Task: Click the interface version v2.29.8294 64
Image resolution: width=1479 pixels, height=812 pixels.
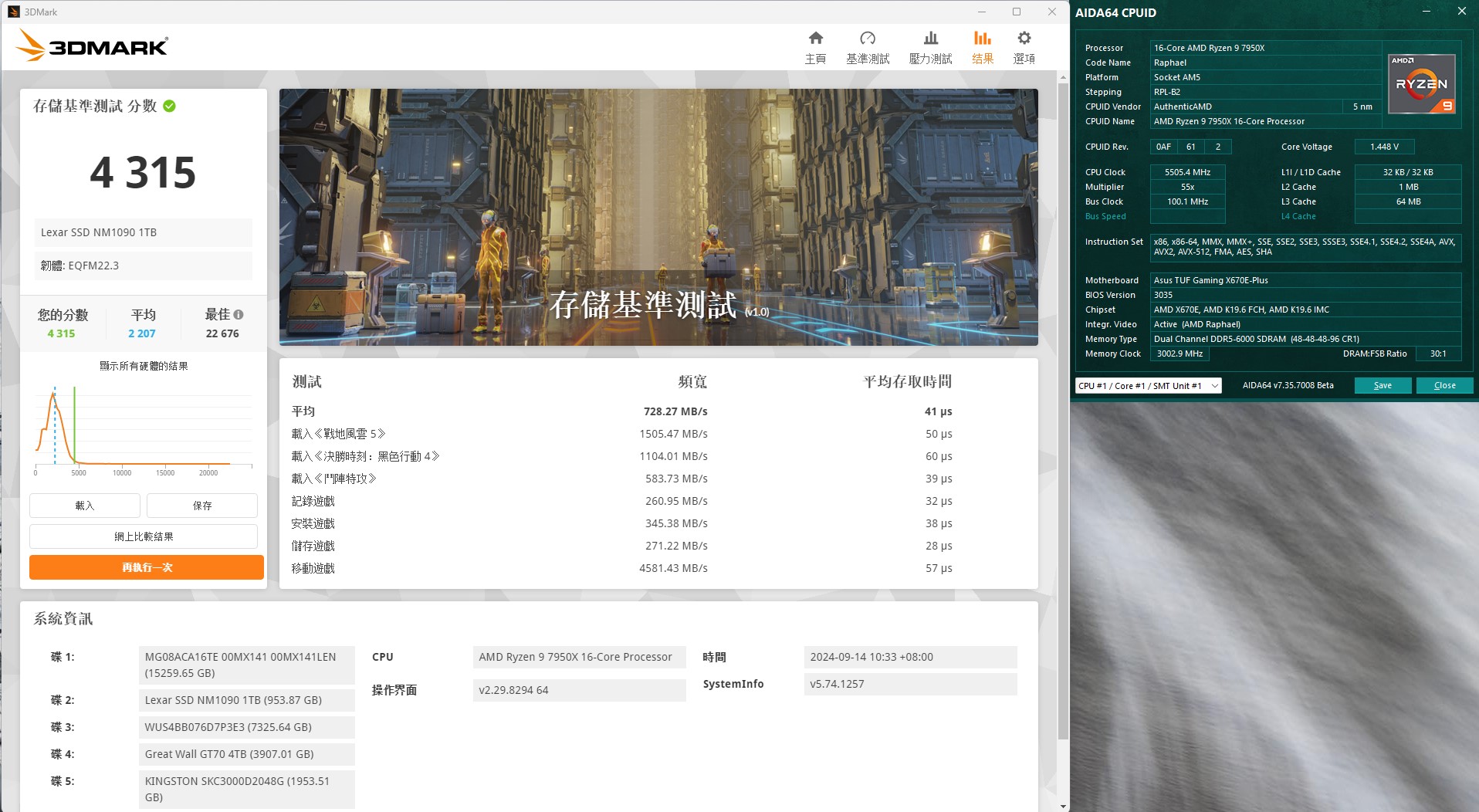Action: point(579,690)
